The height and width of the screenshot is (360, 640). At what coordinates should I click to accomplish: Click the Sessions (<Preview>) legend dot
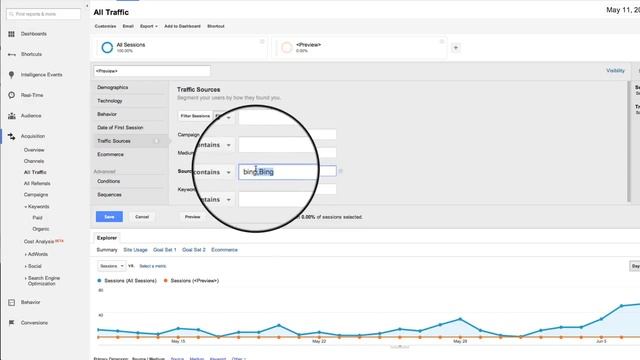165,281
